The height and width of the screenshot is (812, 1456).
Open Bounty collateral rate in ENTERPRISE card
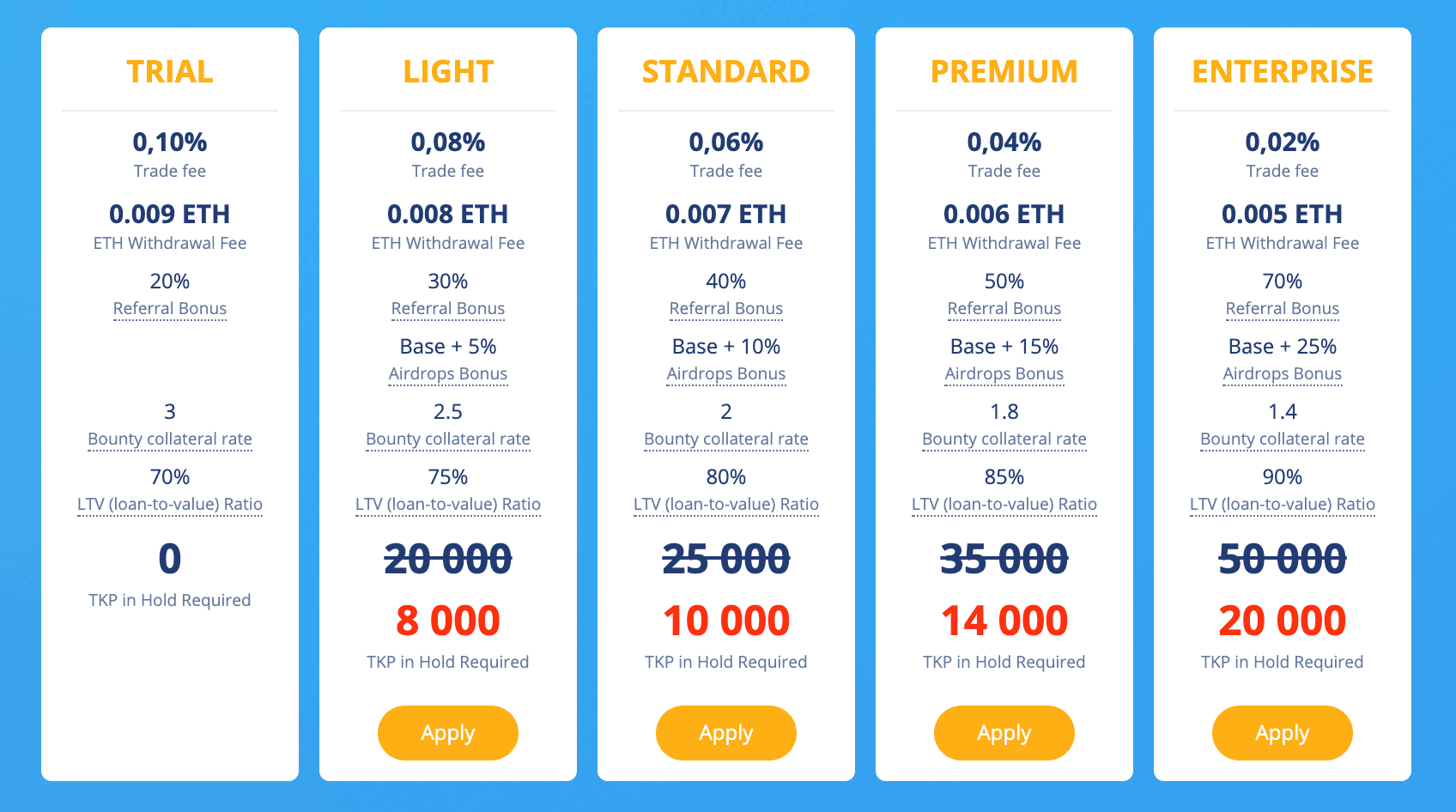click(x=1283, y=439)
